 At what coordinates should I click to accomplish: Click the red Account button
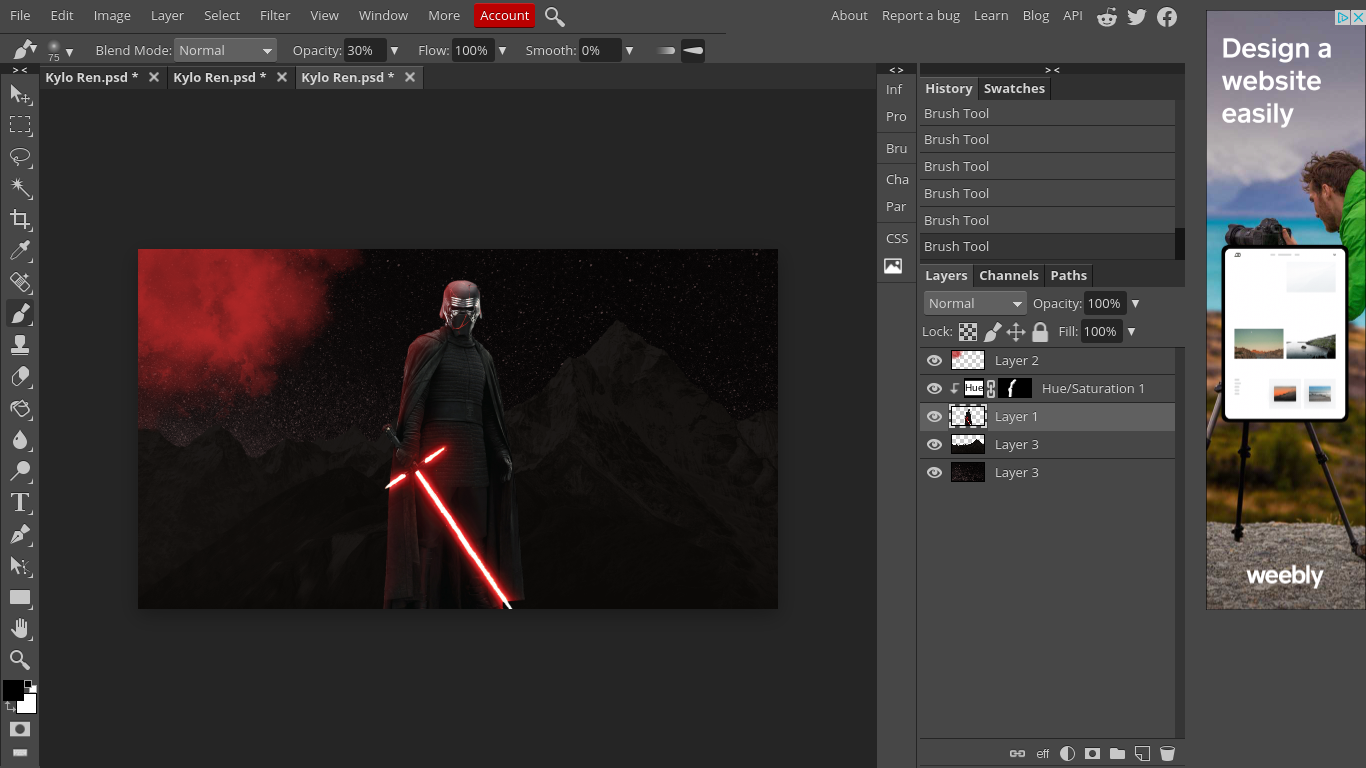[x=505, y=16]
